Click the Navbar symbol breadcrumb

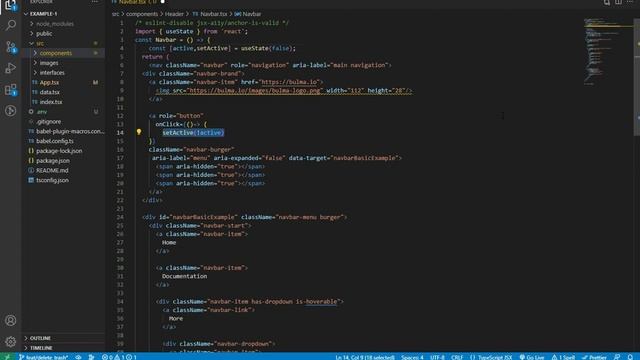pyautogui.click(x=248, y=14)
